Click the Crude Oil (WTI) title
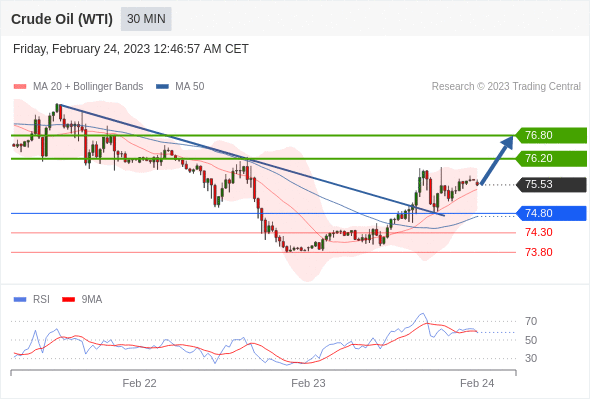The height and width of the screenshot is (400, 590). coord(62,19)
